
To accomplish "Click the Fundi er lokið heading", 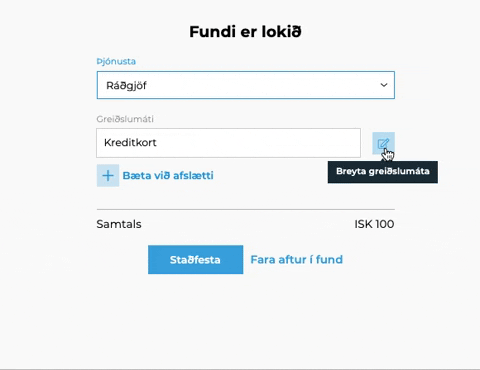I will point(245,32).
